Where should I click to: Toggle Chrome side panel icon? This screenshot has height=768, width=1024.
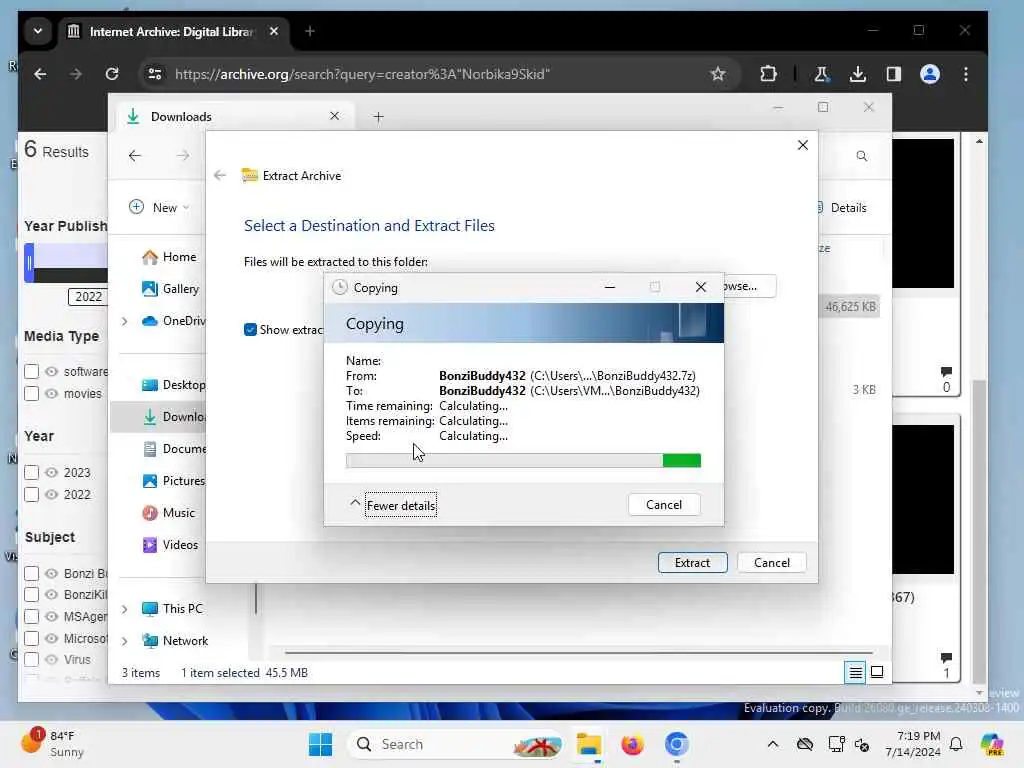pos(893,74)
